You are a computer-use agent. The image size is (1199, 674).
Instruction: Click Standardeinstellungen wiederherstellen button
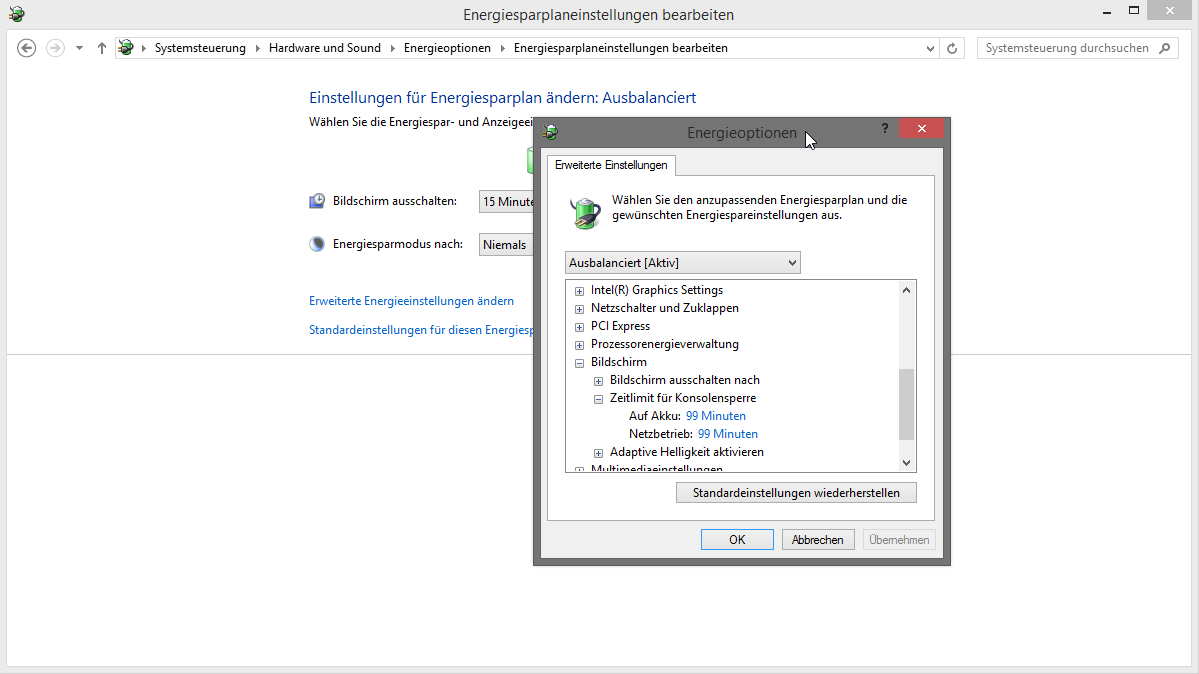[796, 493]
